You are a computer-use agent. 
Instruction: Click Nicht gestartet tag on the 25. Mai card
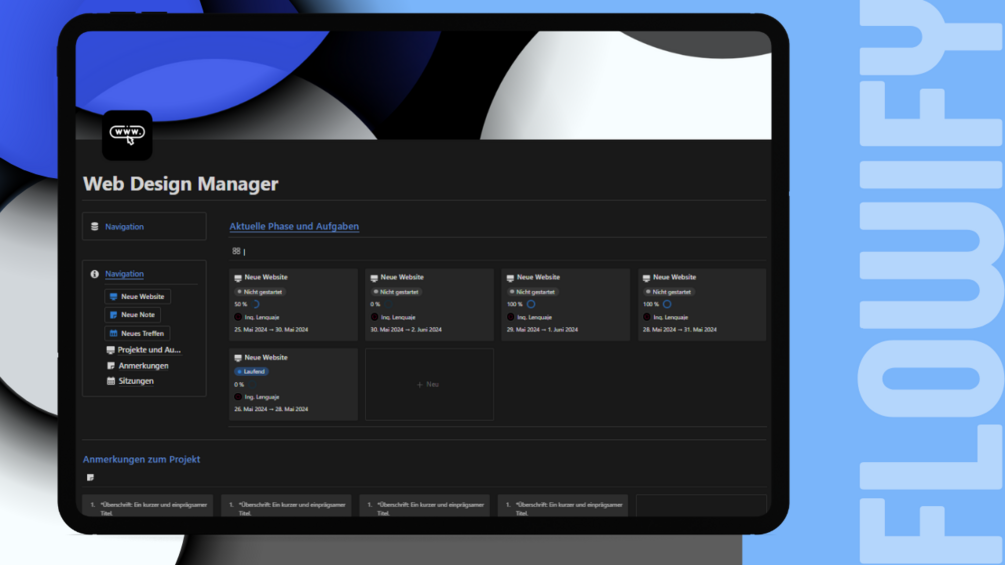pyautogui.click(x=260, y=292)
